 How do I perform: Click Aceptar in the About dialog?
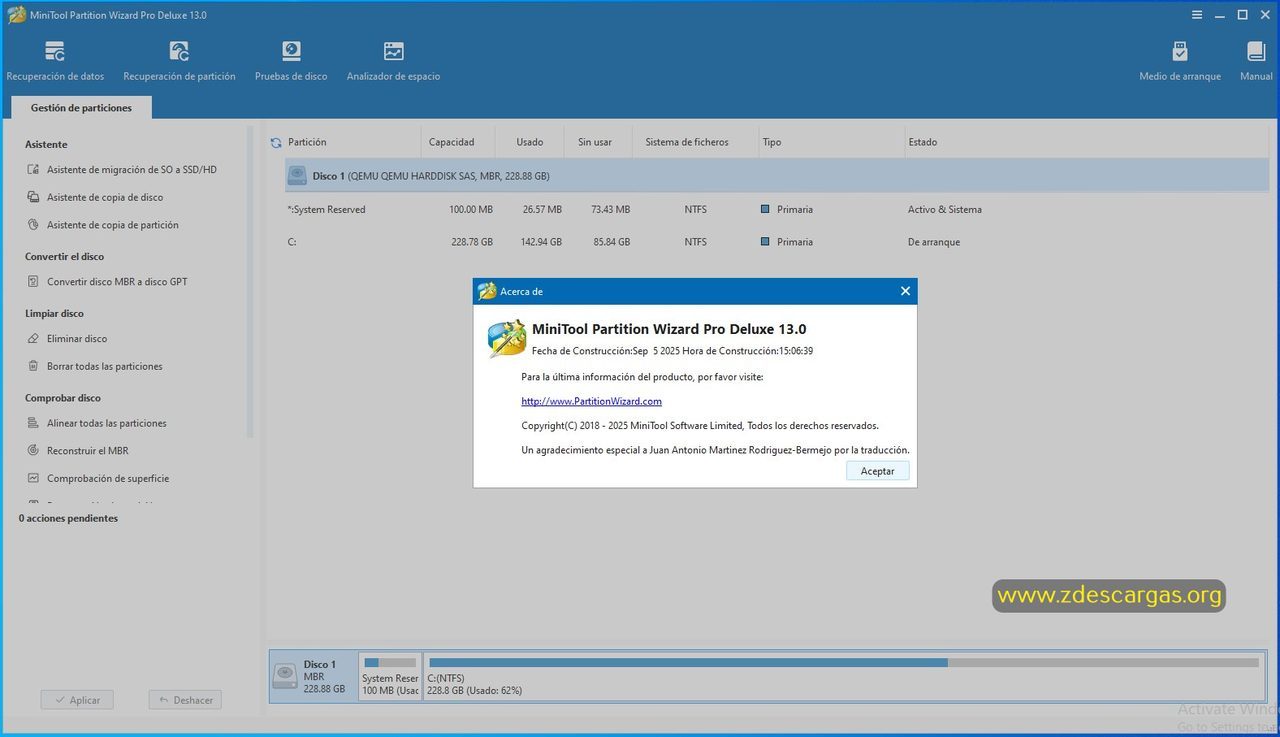(878, 471)
